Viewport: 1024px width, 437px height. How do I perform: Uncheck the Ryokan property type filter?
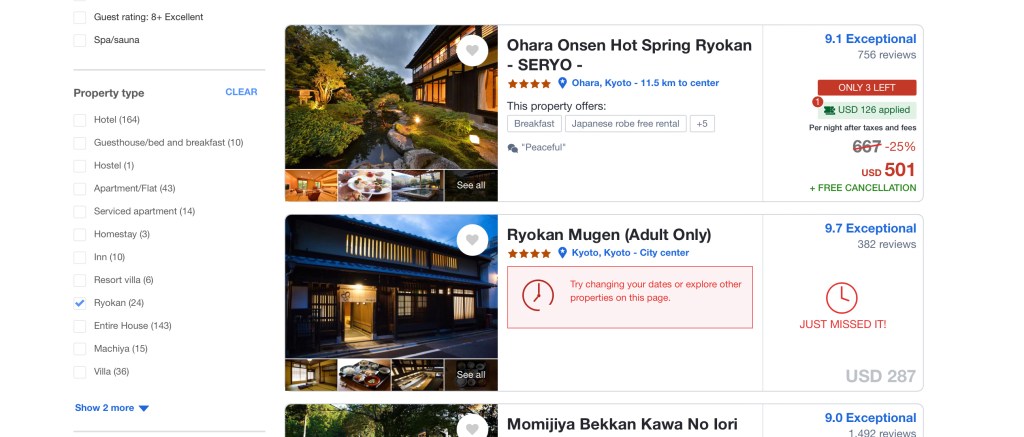click(80, 303)
